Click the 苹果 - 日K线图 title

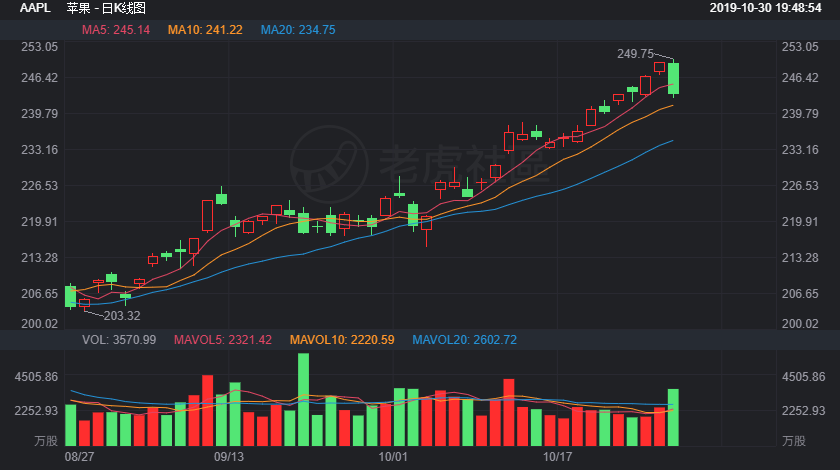(106, 8)
